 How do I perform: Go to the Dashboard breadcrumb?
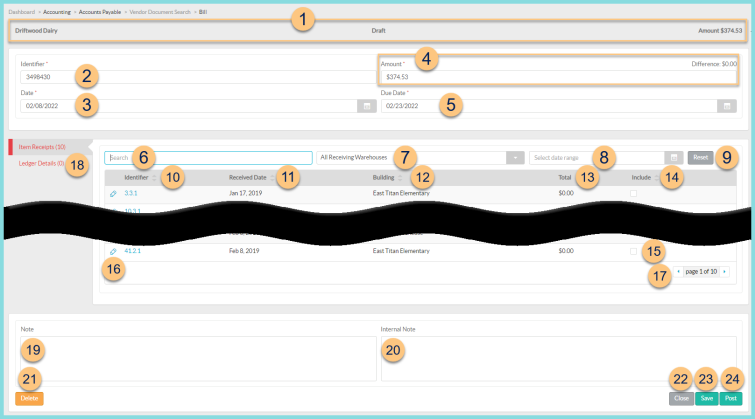pos(22,12)
